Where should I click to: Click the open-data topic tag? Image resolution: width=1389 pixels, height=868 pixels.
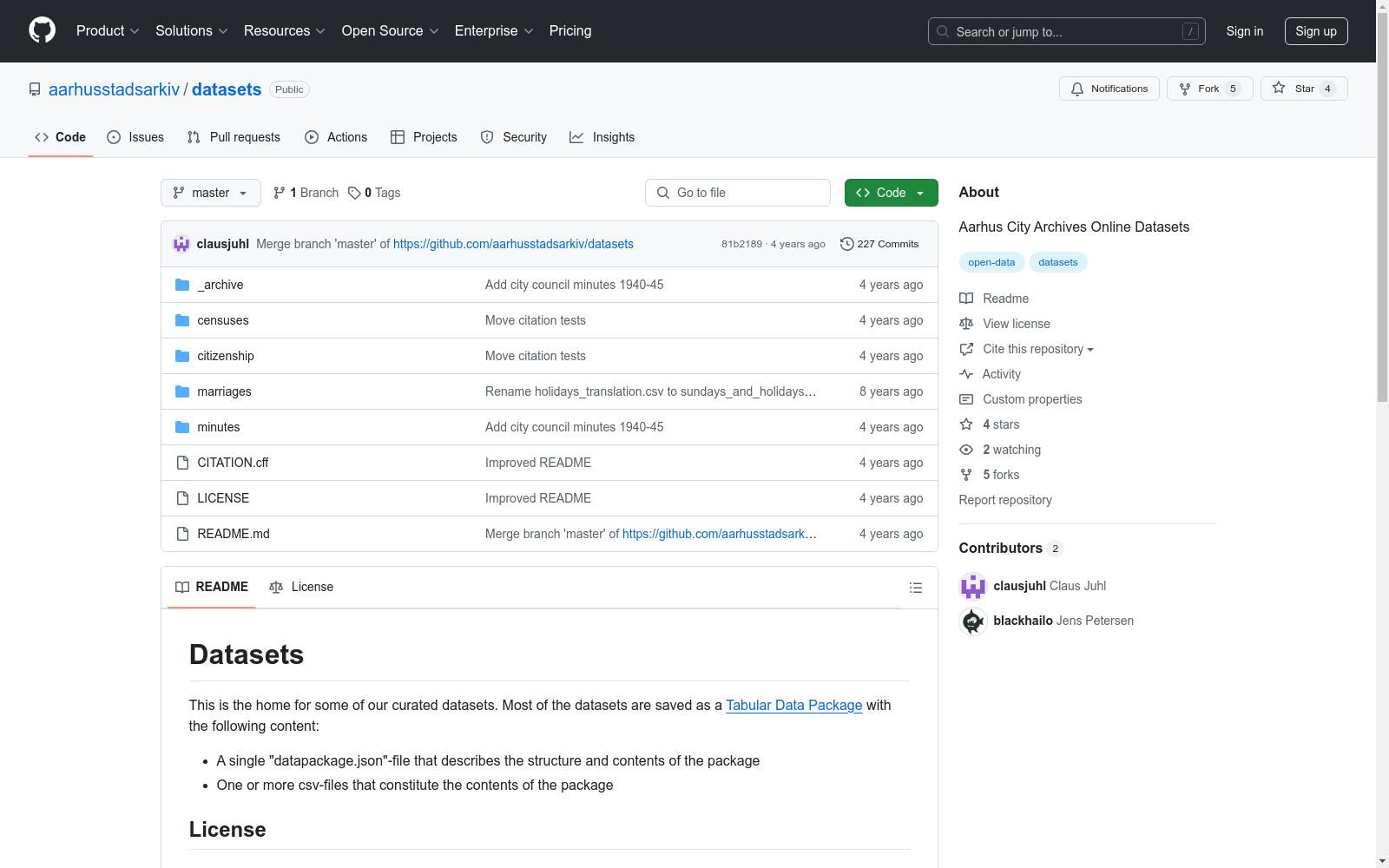(x=991, y=262)
